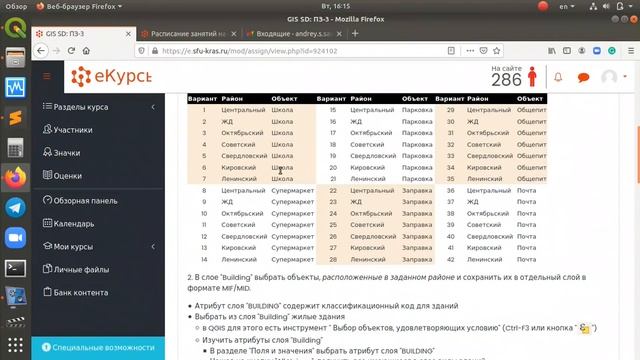Click the page vertical scrollbar

click(638, 154)
